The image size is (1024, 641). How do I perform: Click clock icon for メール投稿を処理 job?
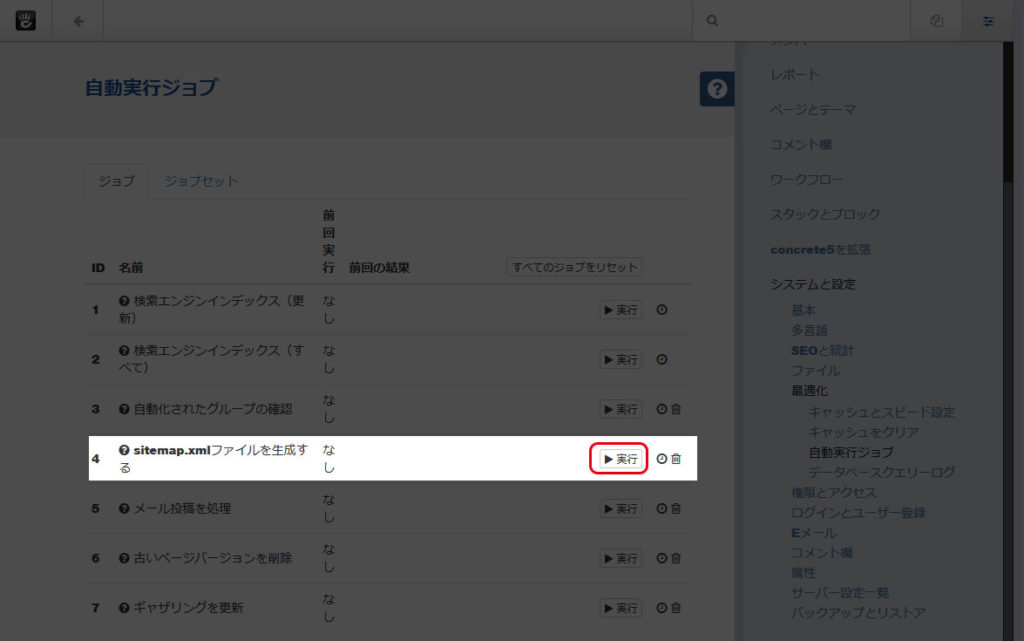coord(662,508)
